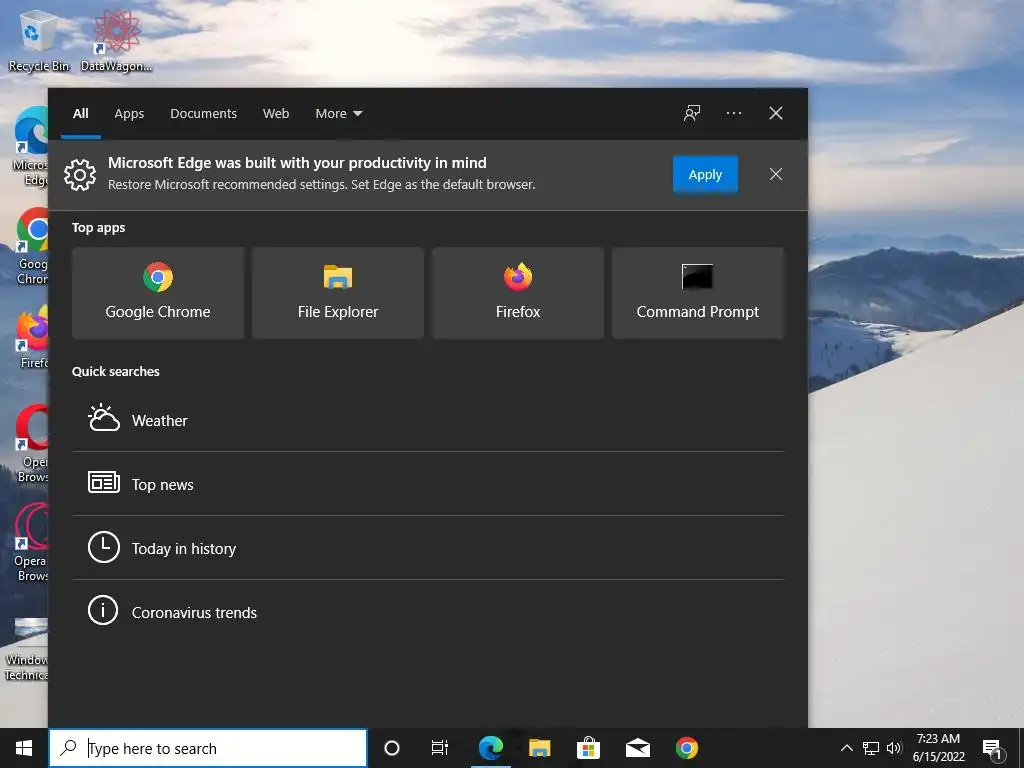Viewport: 1024px width, 768px height.
Task: Click the Cortana circle on taskbar
Action: (392, 748)
